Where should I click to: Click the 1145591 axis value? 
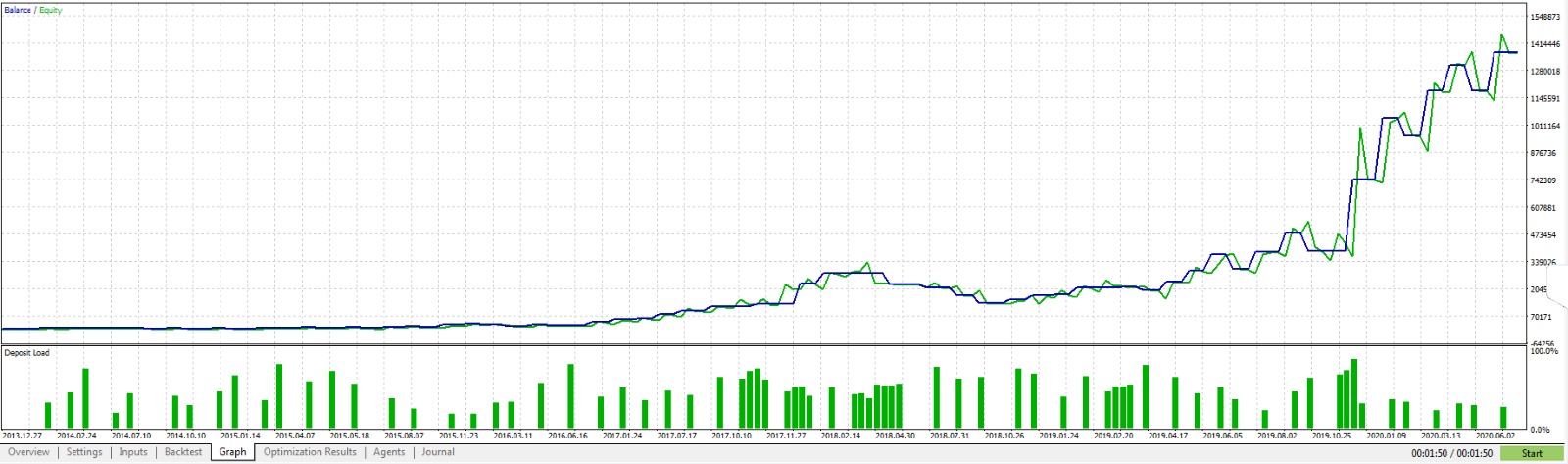tap(1545, 99)
